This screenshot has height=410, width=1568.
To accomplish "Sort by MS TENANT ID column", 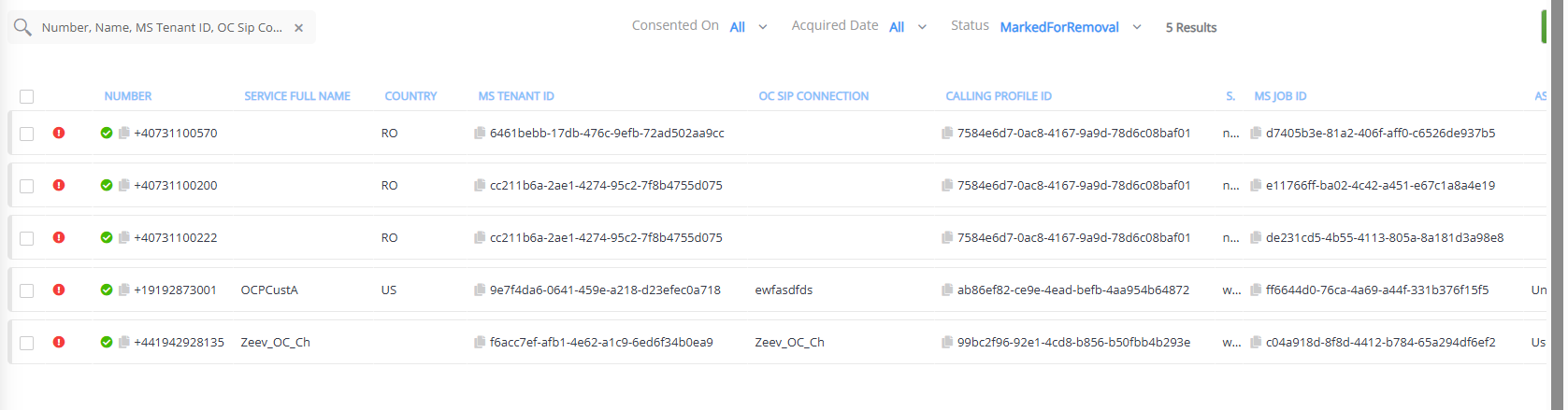I will coord(516,96).
